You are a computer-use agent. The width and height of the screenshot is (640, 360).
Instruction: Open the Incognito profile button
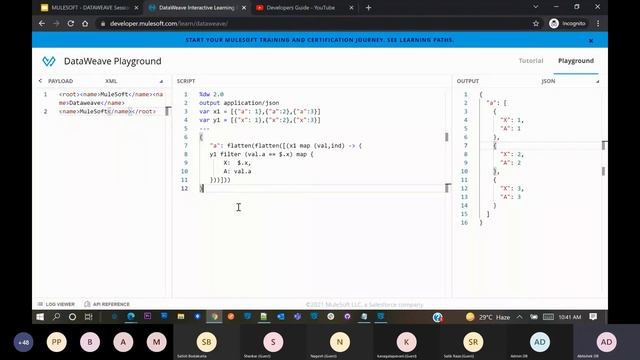pyautogui.click(x=567, y=24)
